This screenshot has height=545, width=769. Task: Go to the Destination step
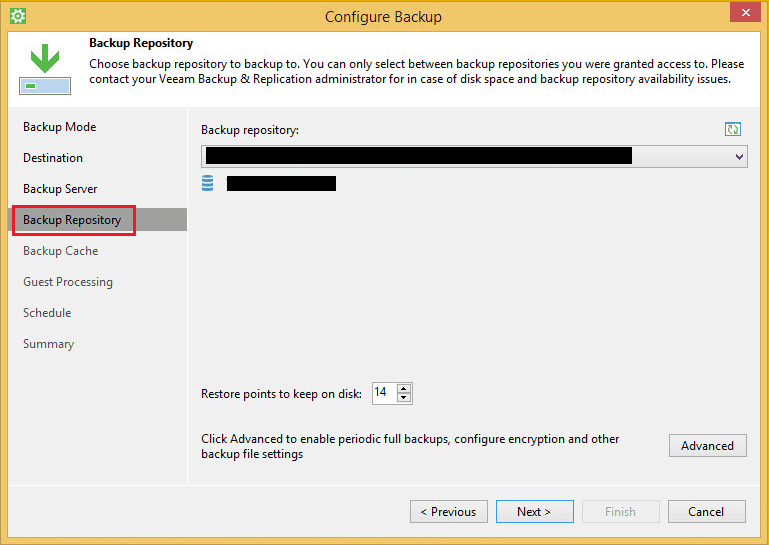pyautogui.click(x=53, y=158)
